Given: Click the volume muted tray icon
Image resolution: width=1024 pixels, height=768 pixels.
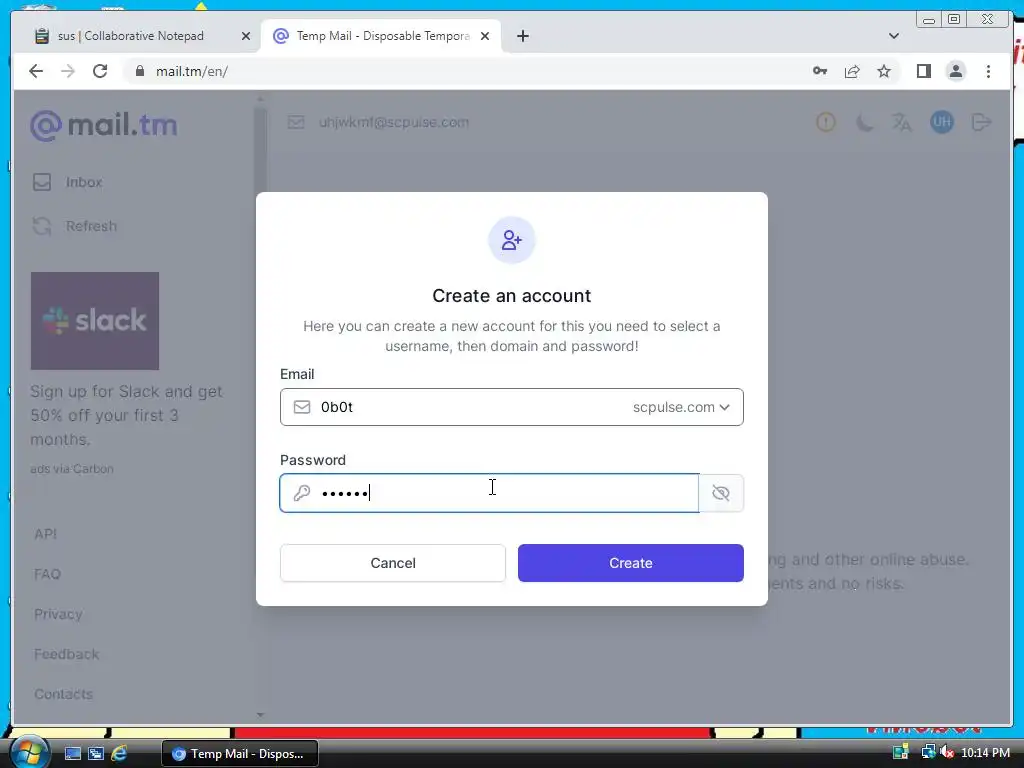Looking at the screenshot, I should pyautogui.click(x=946, y=753).
